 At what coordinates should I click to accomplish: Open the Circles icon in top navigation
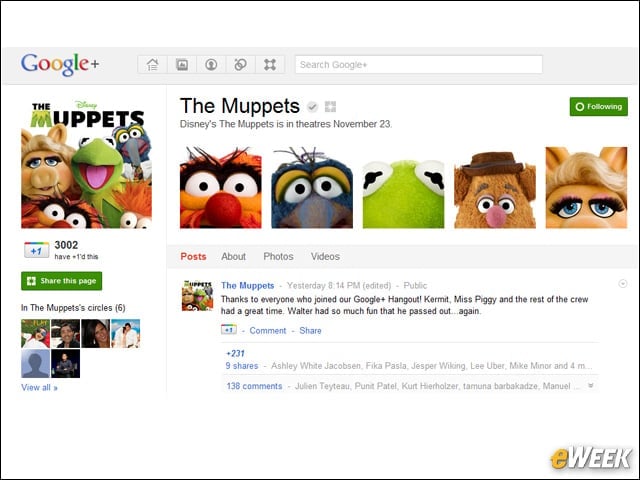click(240, 64)
